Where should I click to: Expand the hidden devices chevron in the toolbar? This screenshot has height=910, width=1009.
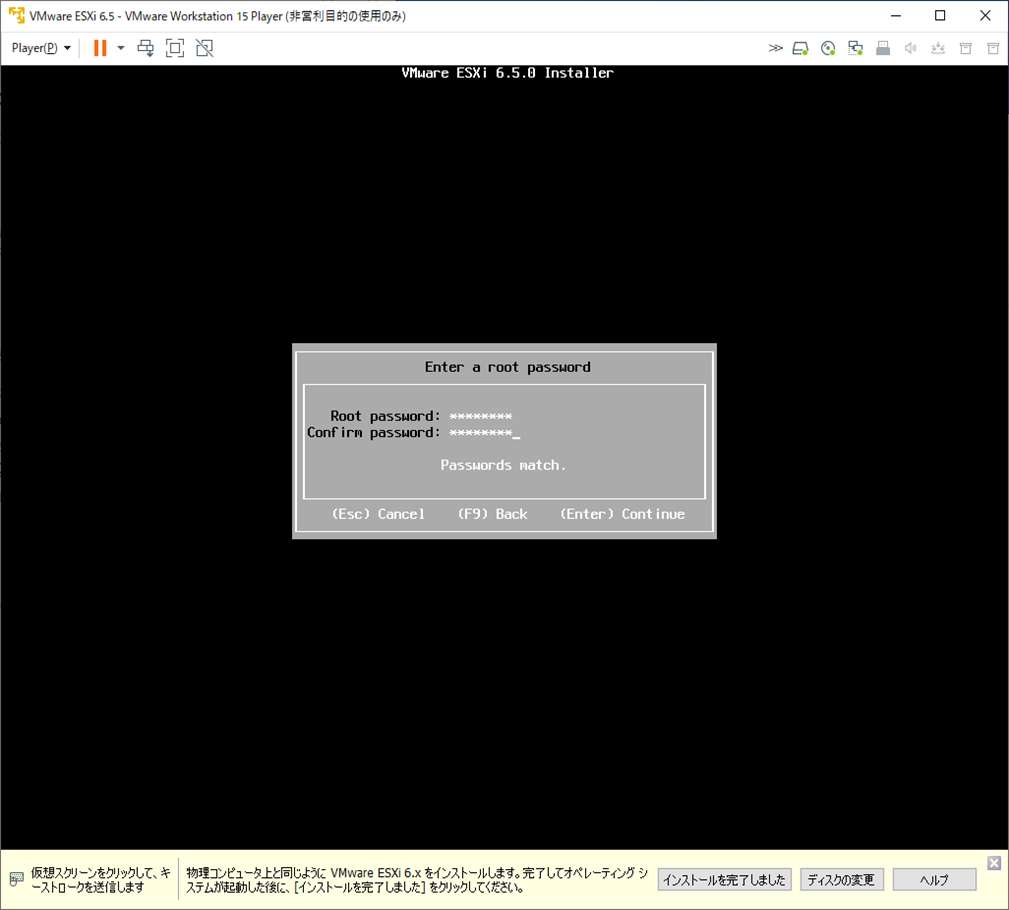tap(775, 48)
